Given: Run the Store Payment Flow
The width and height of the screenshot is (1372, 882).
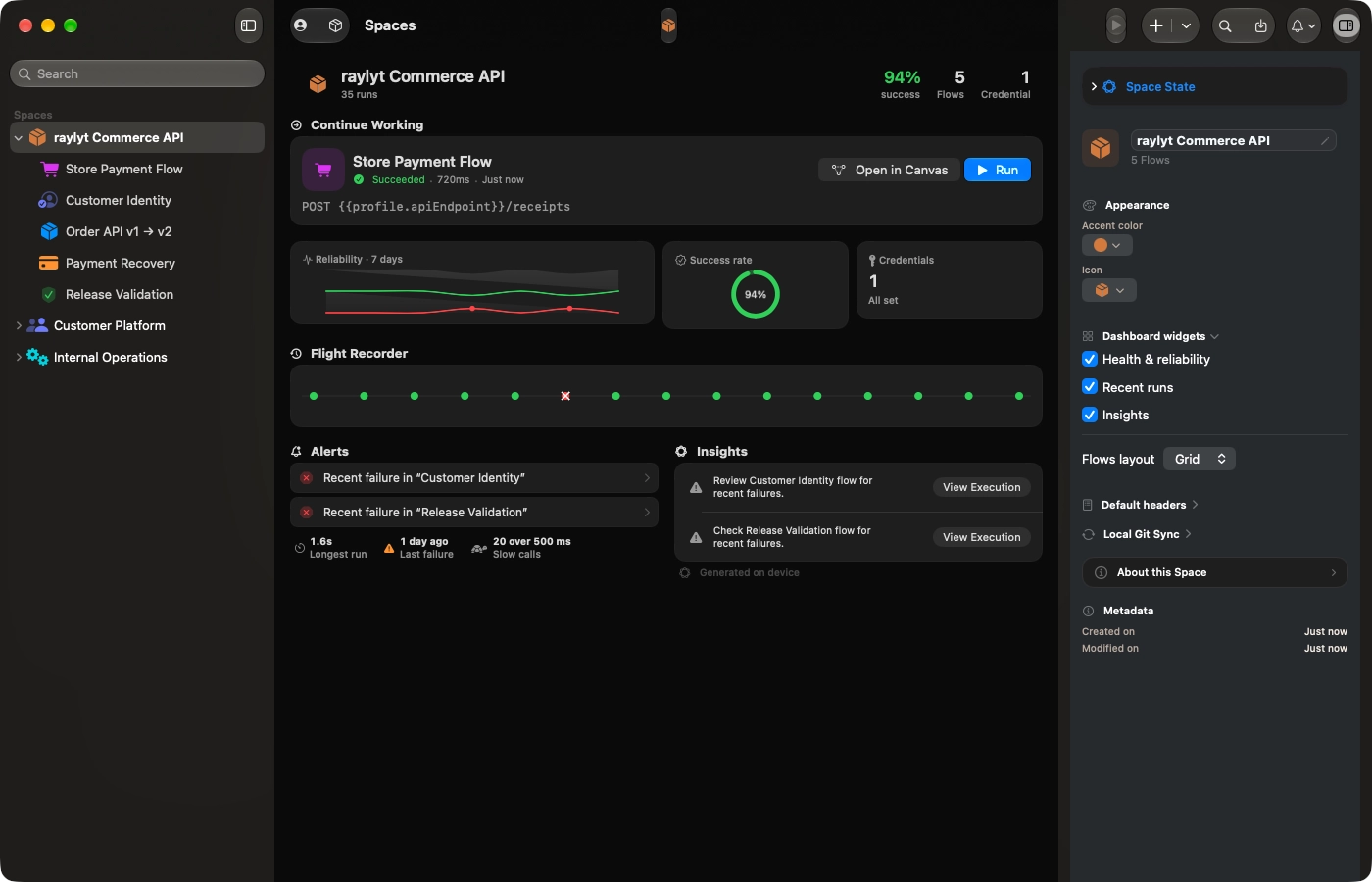Looking at the screenshot, I should click(x=998, y=170).
